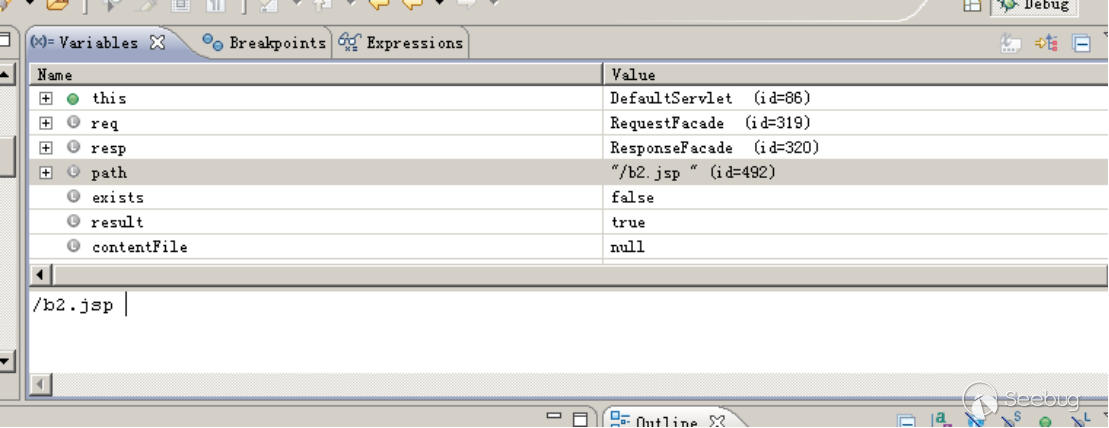The height and width of the screenshot is (428, 1109).
Task: Select the 'this' variable row
Action: pos(569,98)
